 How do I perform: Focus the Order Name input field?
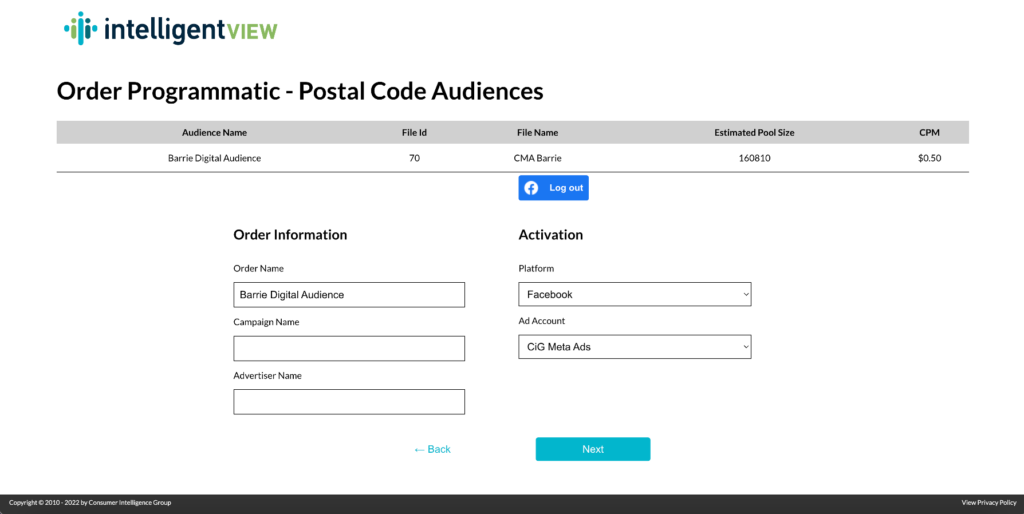(349, 295)
